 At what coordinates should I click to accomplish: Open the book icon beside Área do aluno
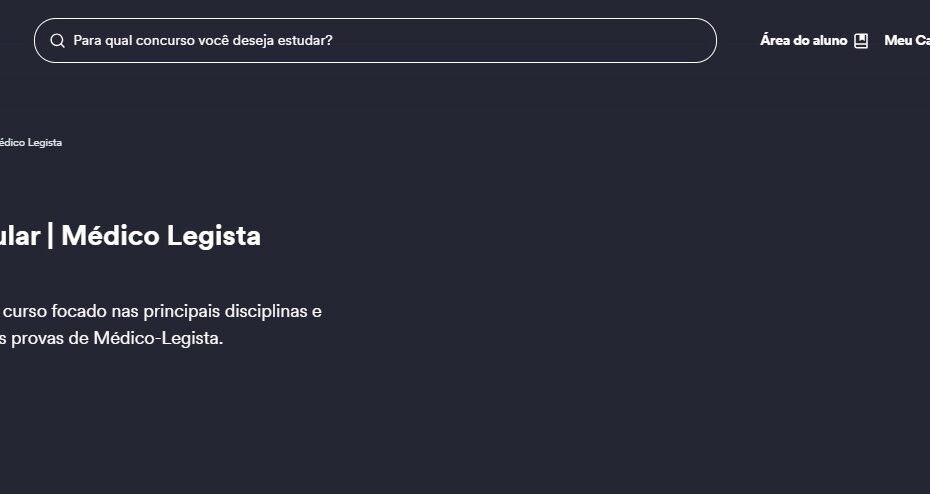861,40
